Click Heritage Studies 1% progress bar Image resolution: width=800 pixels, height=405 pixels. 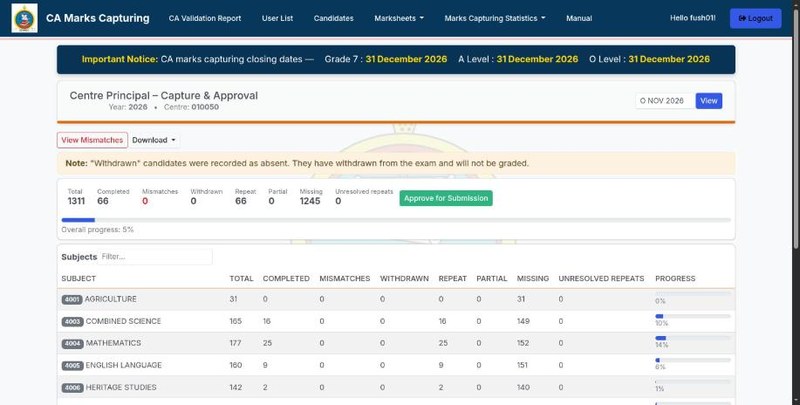693,382
